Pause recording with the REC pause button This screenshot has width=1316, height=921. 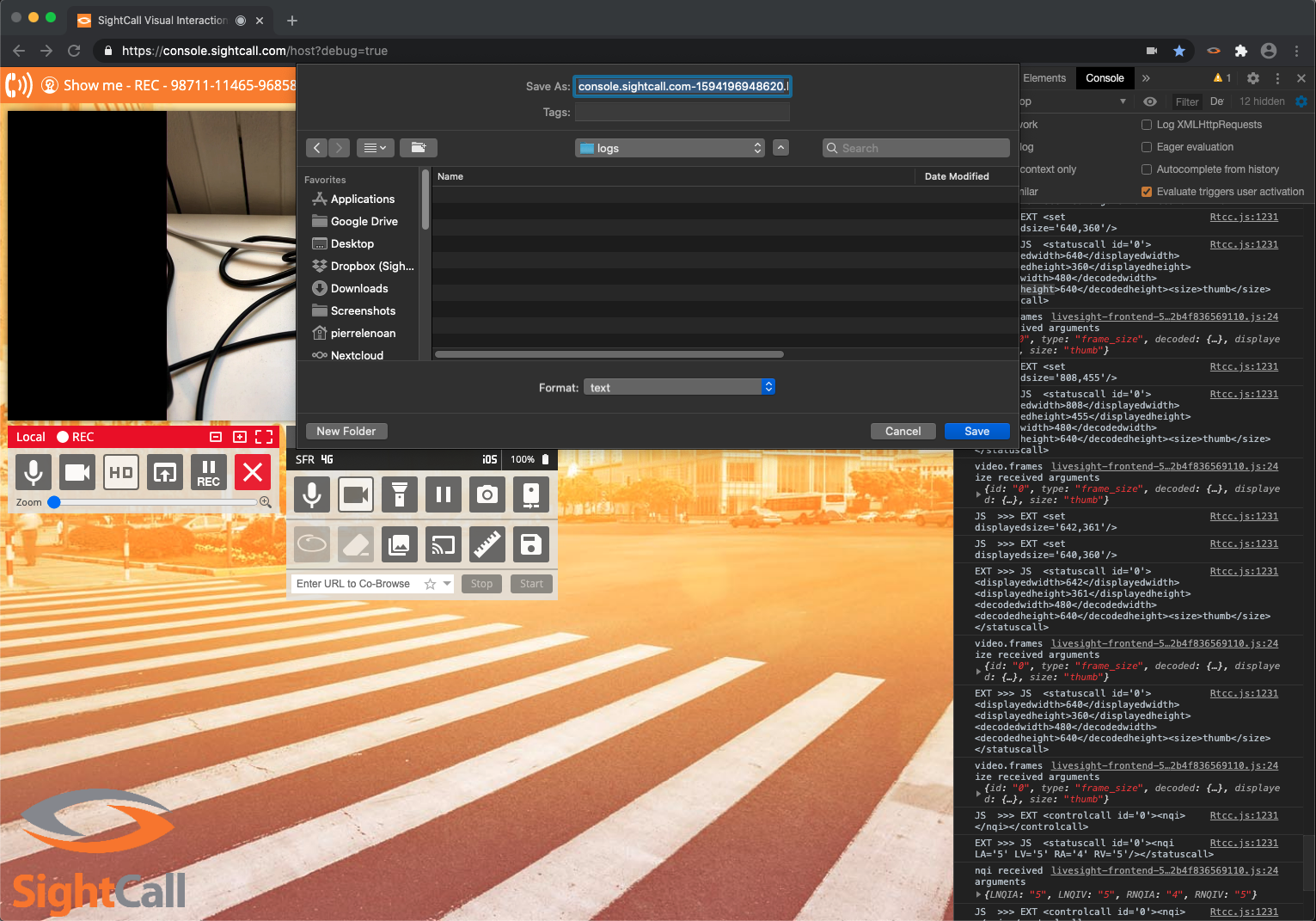pyautogui.click(x=209, y=472)
